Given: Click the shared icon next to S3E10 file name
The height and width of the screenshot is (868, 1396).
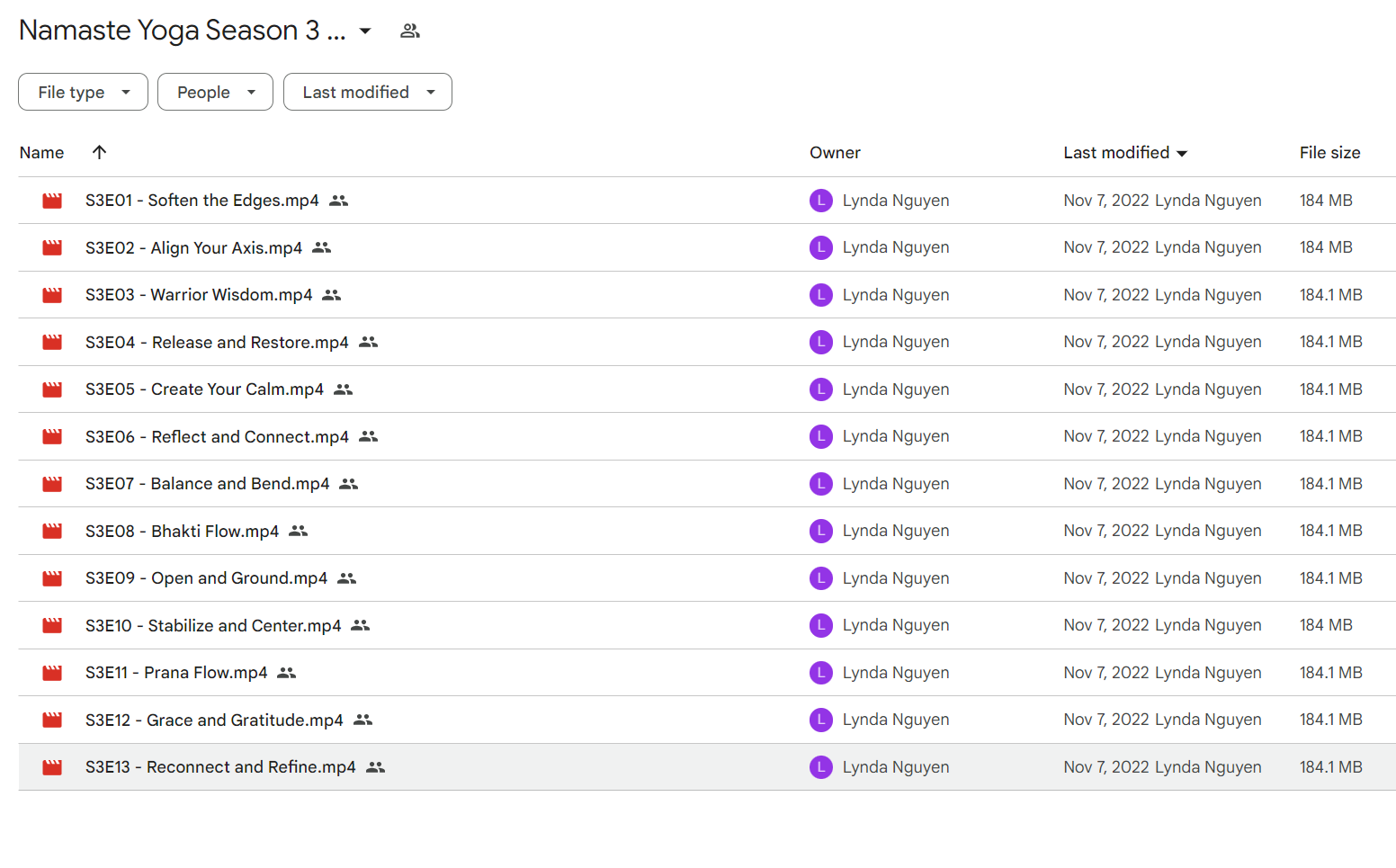Looking at the screenshot, I should coord(361,625).
